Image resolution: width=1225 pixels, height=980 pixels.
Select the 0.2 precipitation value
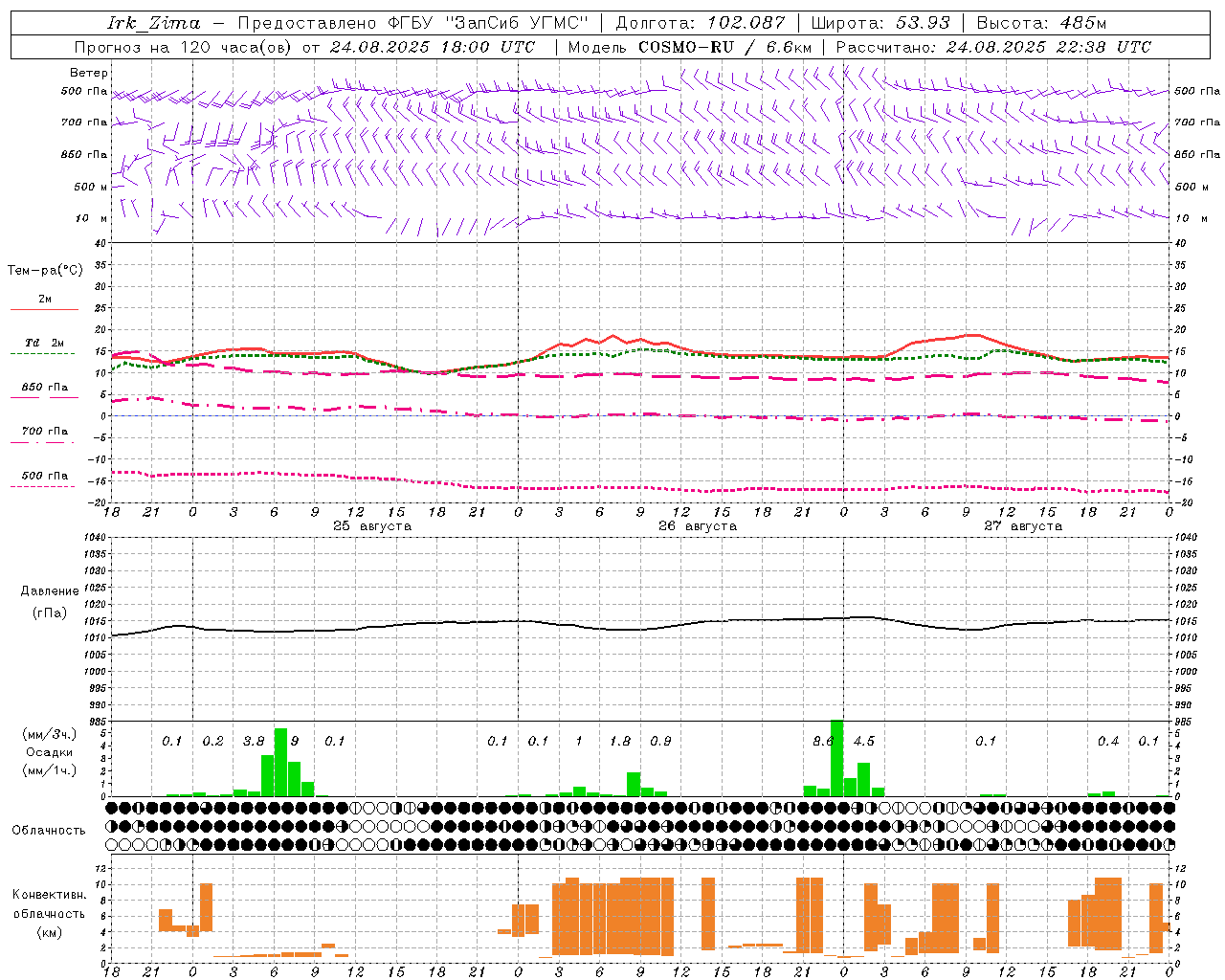(x=212, y=741)
